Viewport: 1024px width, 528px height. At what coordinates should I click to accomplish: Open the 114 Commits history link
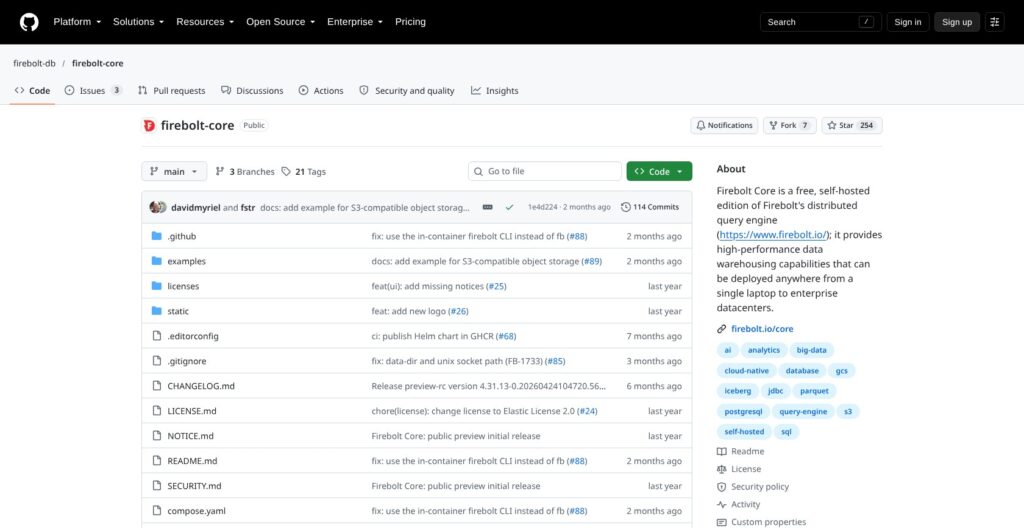[650, 207]
